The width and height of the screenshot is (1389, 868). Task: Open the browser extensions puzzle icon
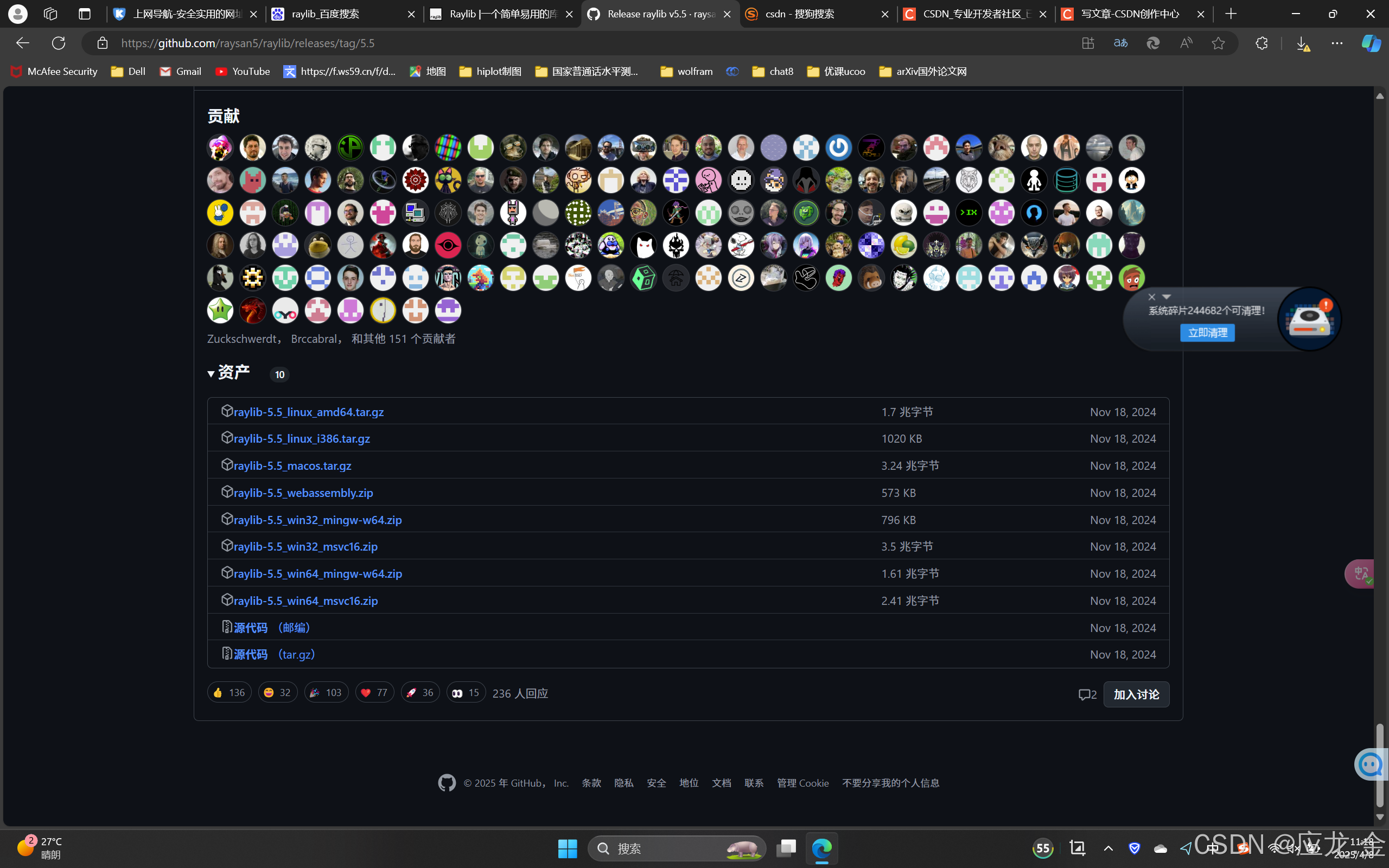1261,43
